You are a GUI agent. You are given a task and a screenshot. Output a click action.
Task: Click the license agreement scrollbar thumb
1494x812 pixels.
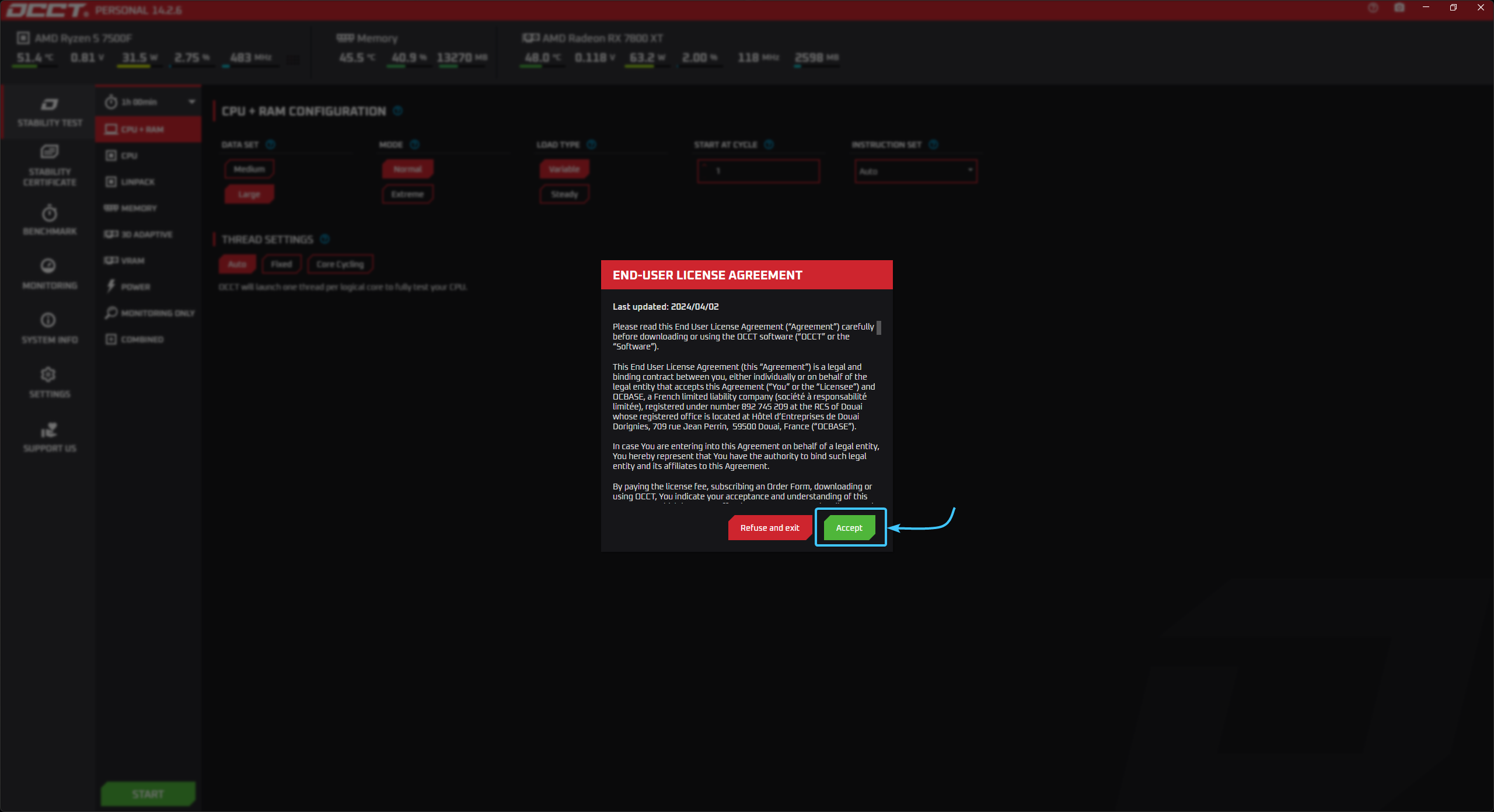click(879, 328)
